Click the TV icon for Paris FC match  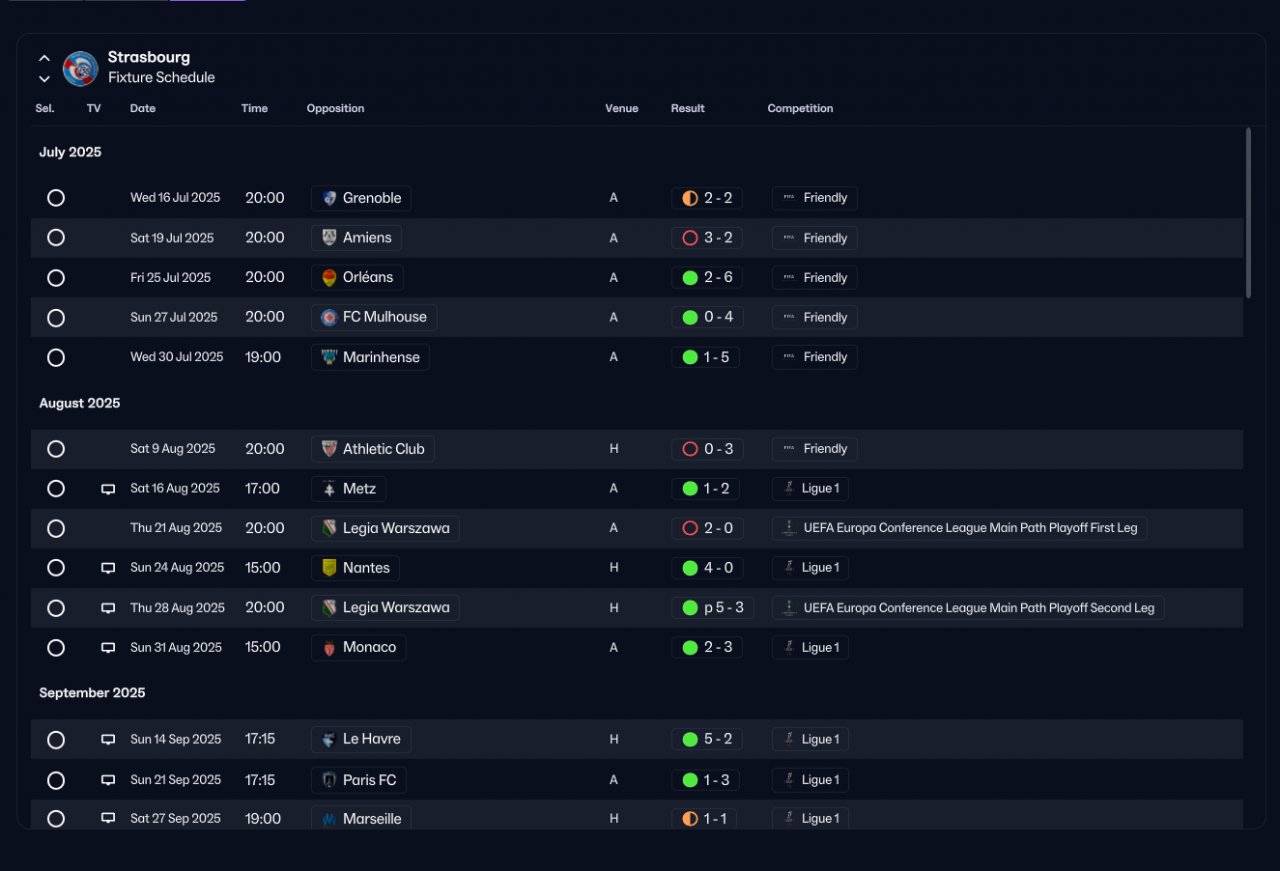(x=108, y=780)
